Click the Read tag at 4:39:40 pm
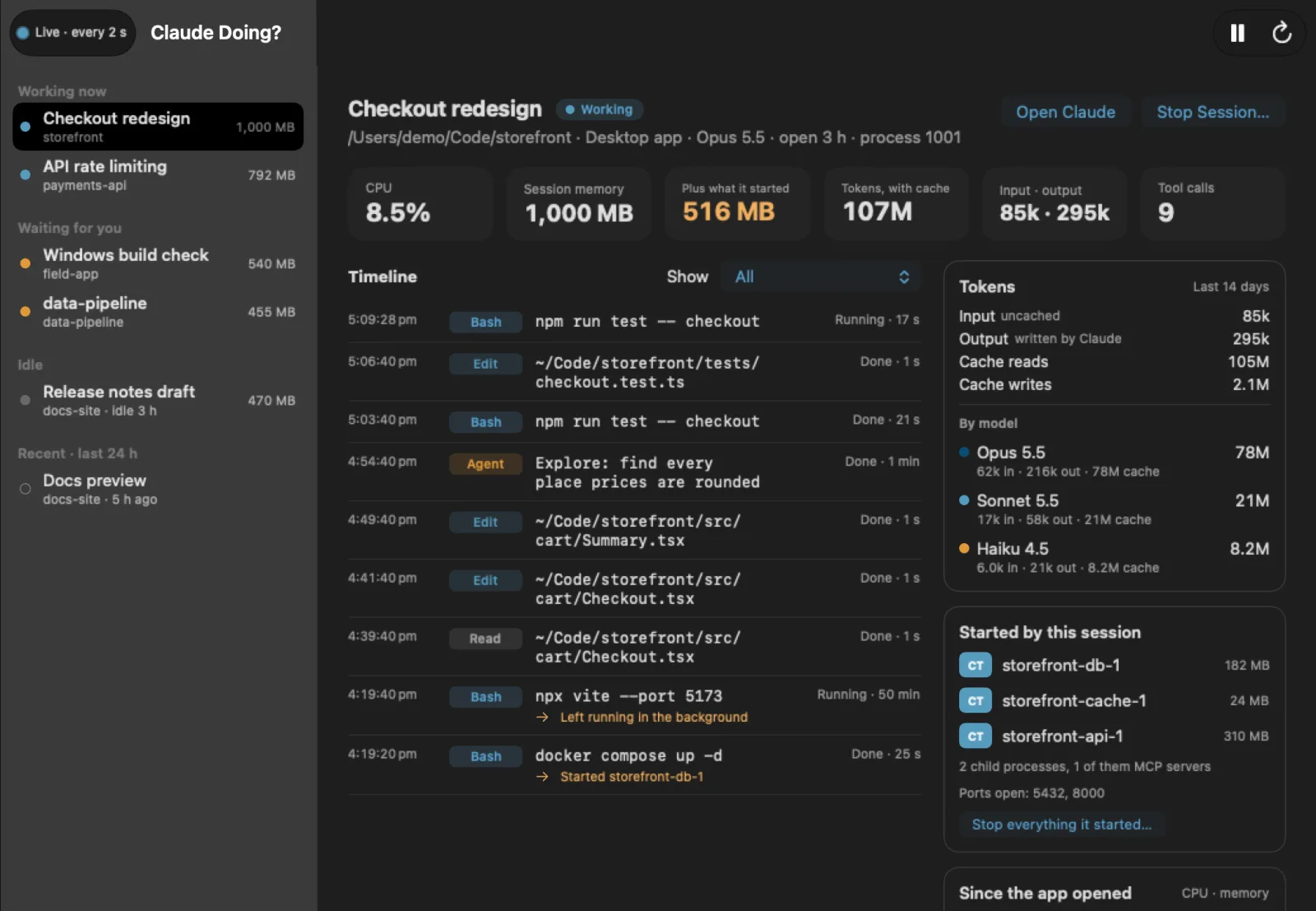 485,639
